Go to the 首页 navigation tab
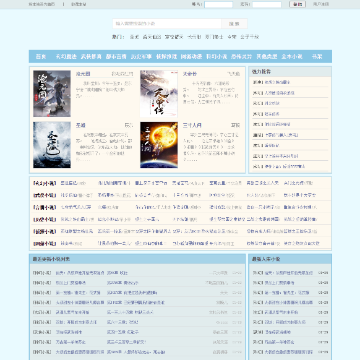Image resolution: width=360 pixels, height=360 pixels. click(41, 57)
